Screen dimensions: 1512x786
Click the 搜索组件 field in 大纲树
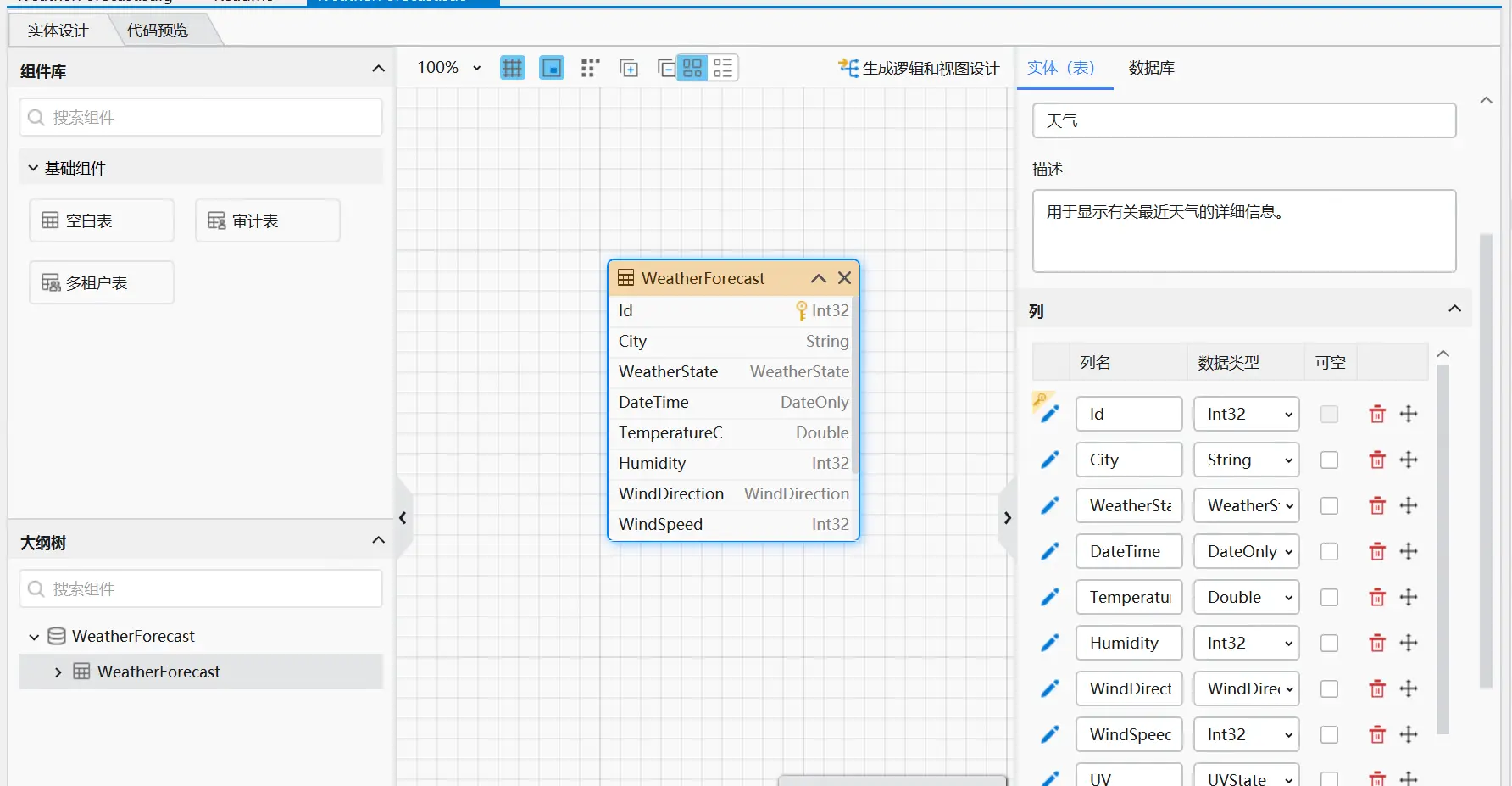[x=201, y=588]
